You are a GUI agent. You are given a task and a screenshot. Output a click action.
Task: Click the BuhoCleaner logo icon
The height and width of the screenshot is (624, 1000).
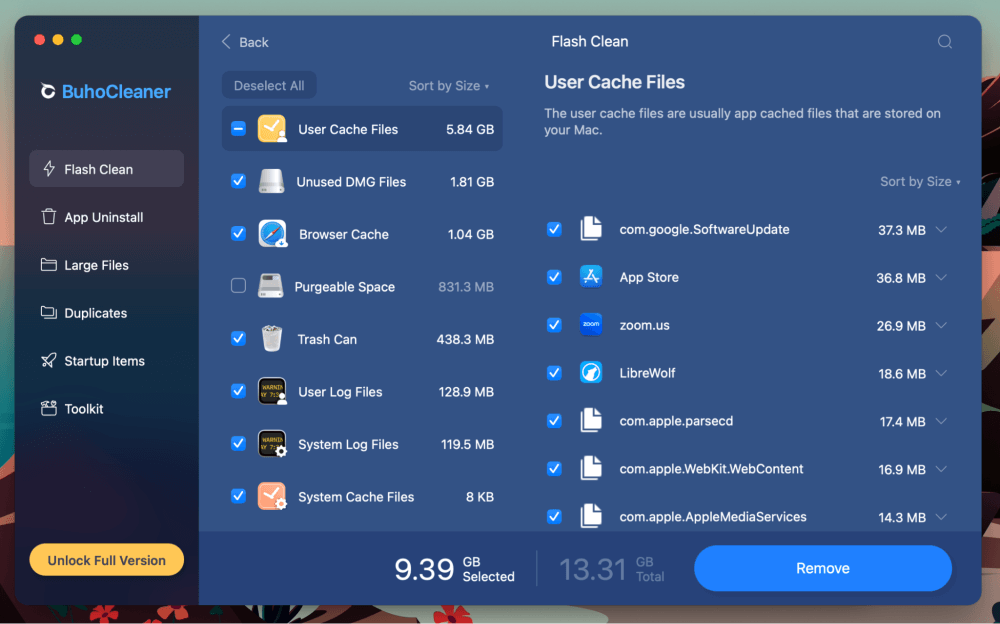point(48,91)
